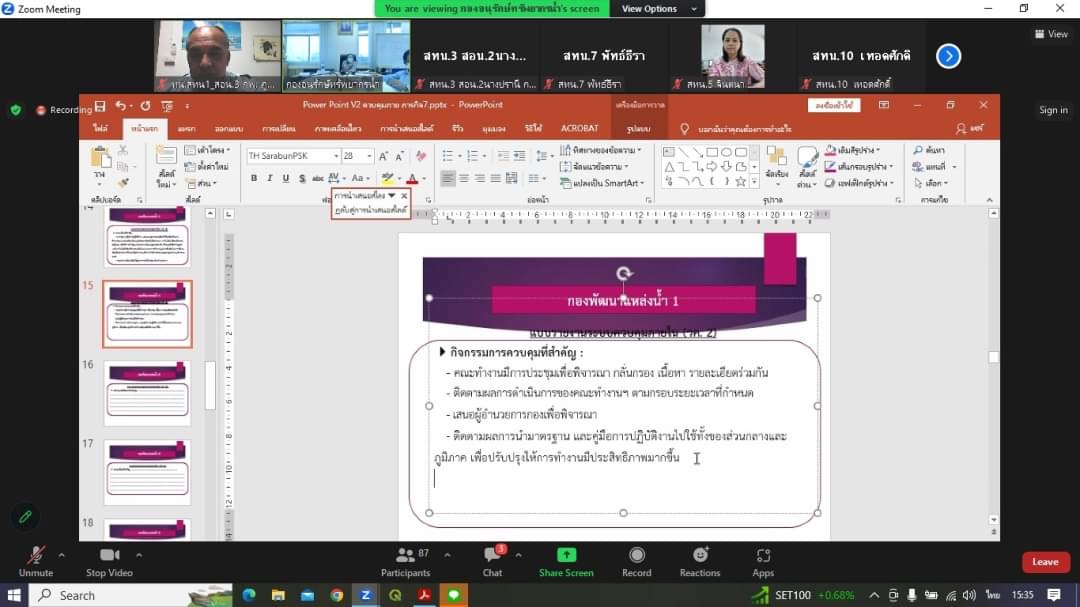This screenshot has height=607, width=1080.
Task: Open Zoom Reactions
Action: (700, 562)
